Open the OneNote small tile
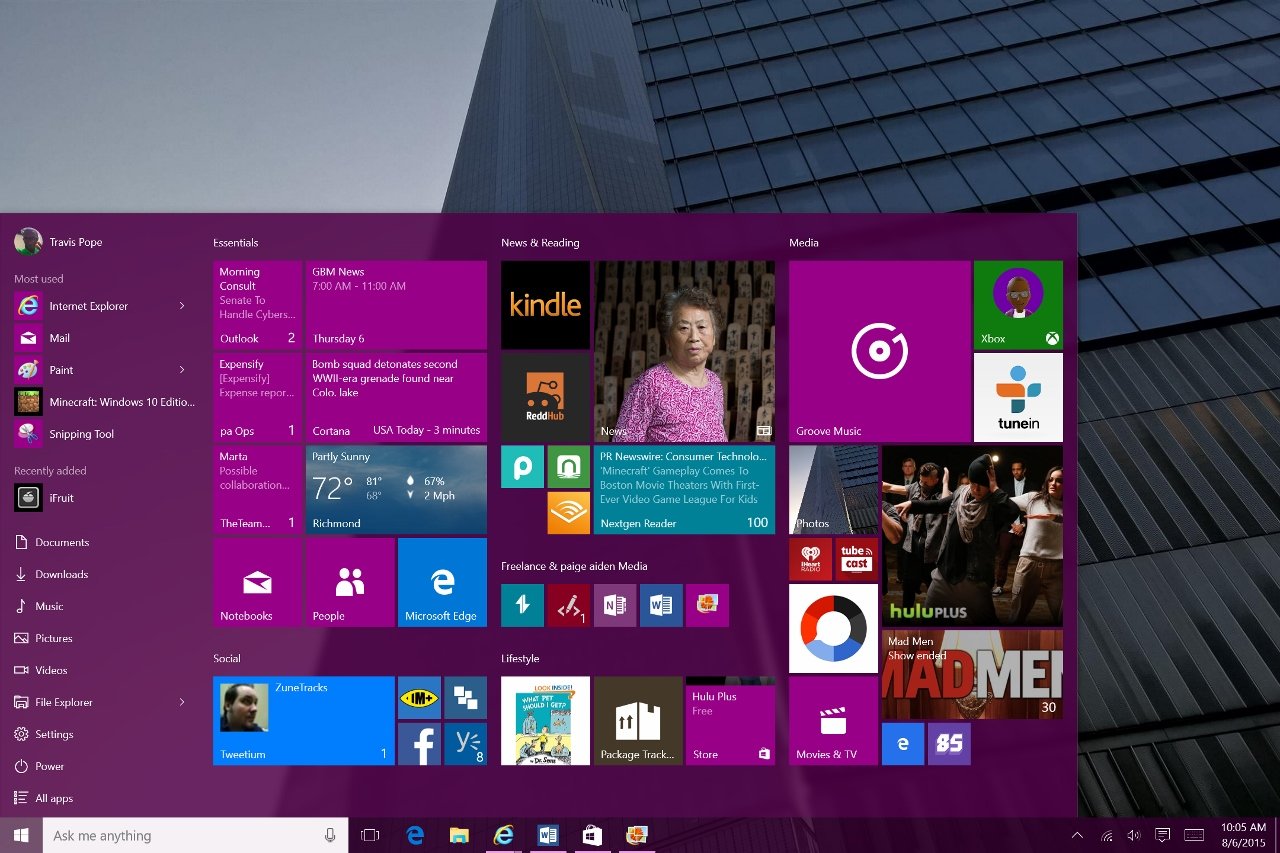Screen dimensions: 1280x853 [x=614, y=605]
